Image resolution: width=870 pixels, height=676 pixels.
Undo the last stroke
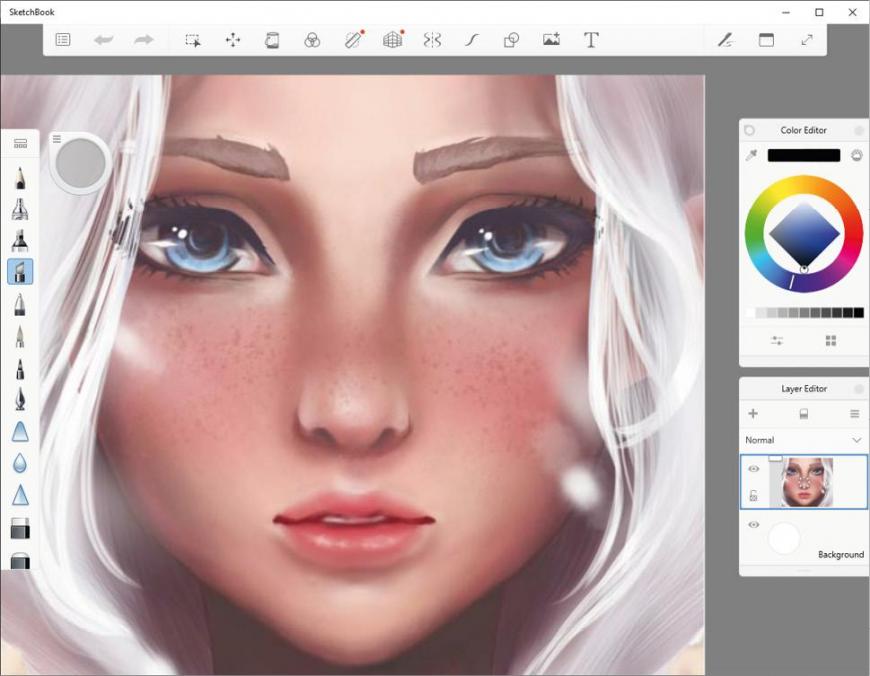coord(104,40)
